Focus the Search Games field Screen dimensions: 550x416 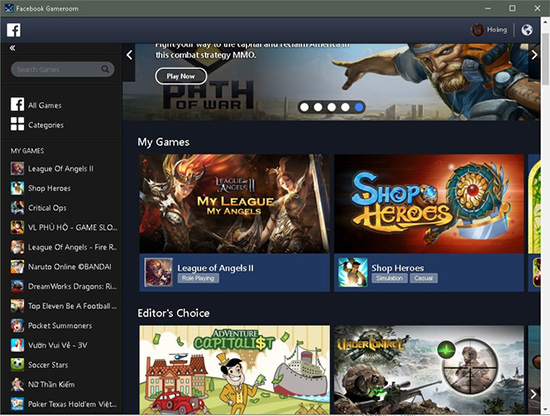pos(62,69)
